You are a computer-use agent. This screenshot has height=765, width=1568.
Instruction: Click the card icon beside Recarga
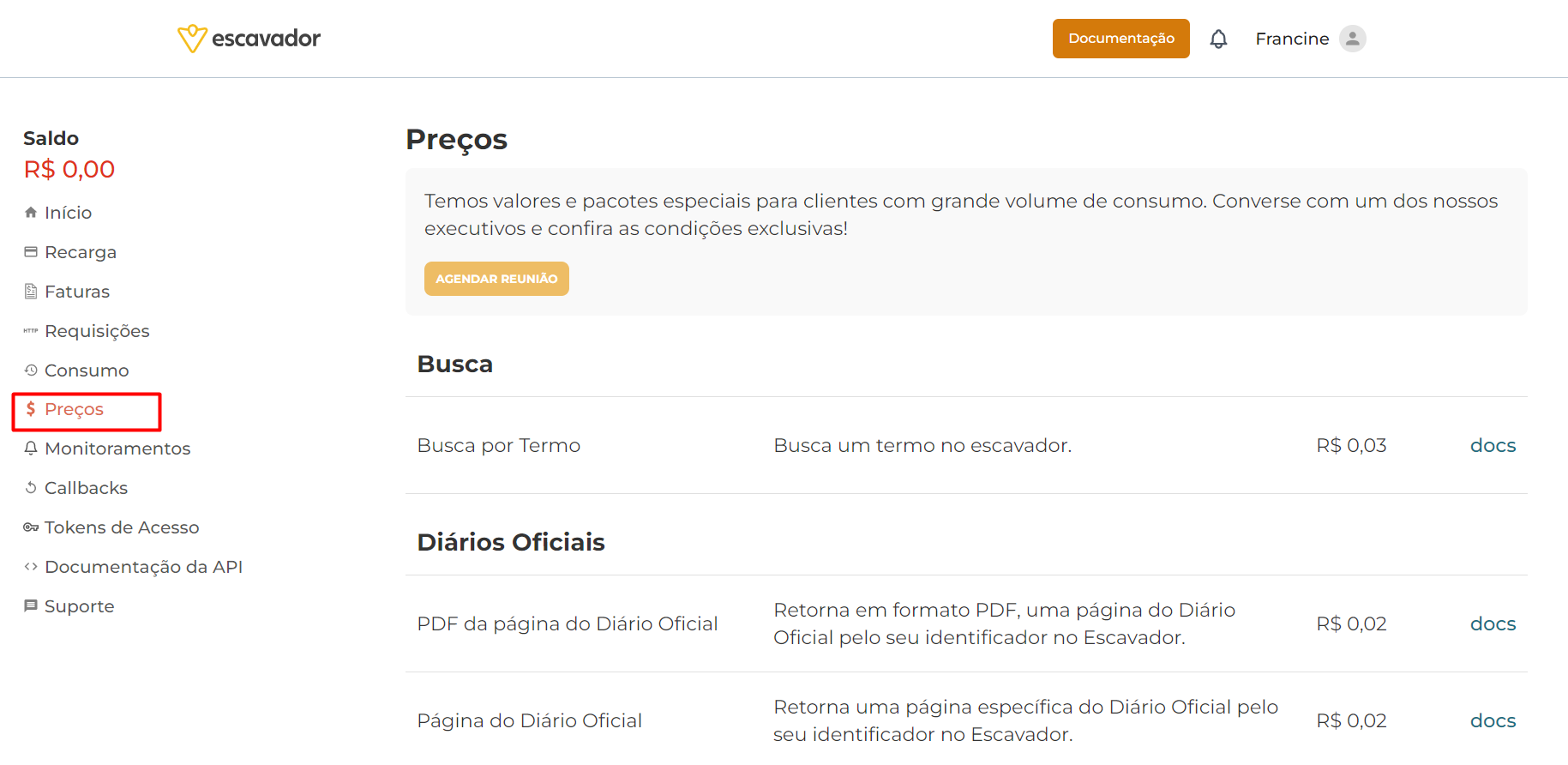(x=31, y=251)
